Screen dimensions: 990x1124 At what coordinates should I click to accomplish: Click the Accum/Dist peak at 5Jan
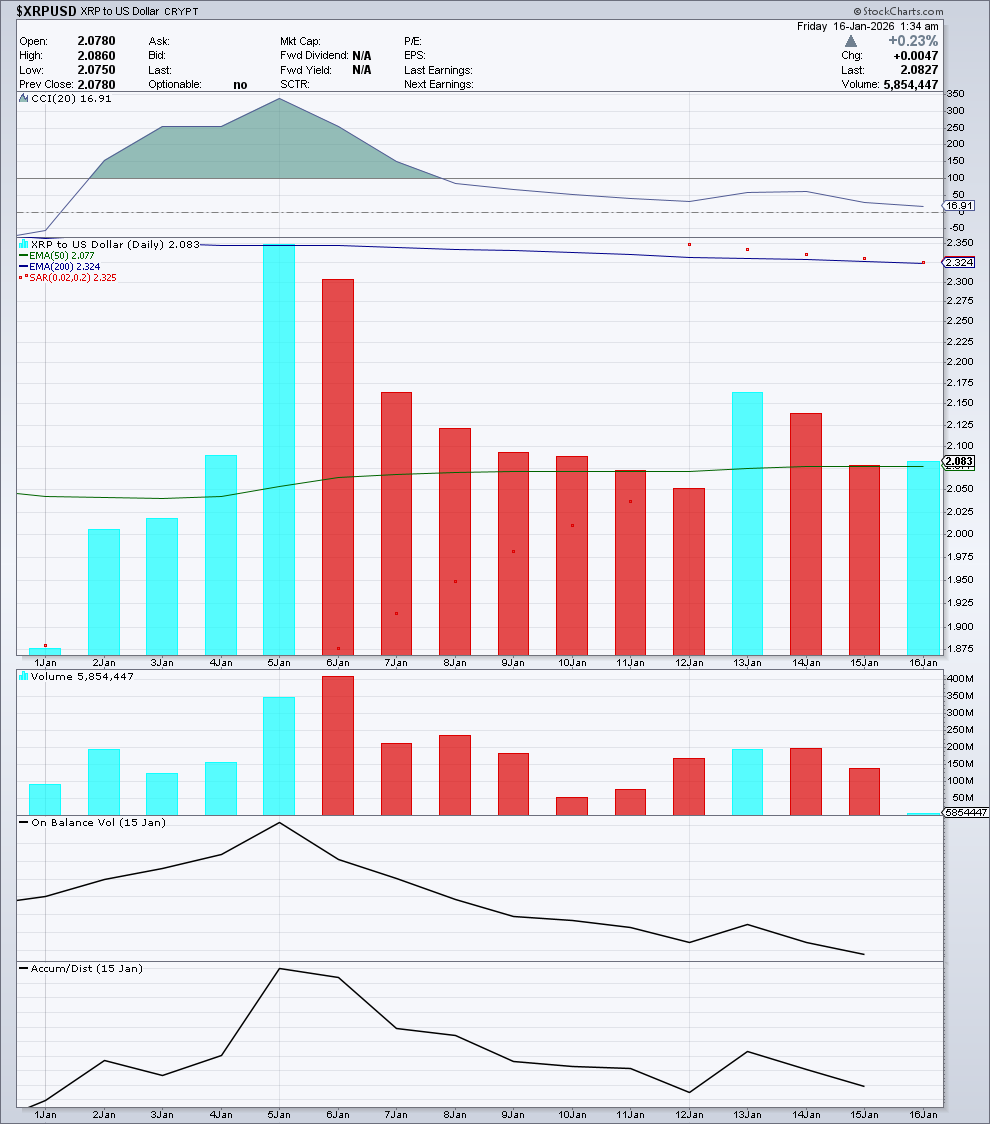point(279,969)
